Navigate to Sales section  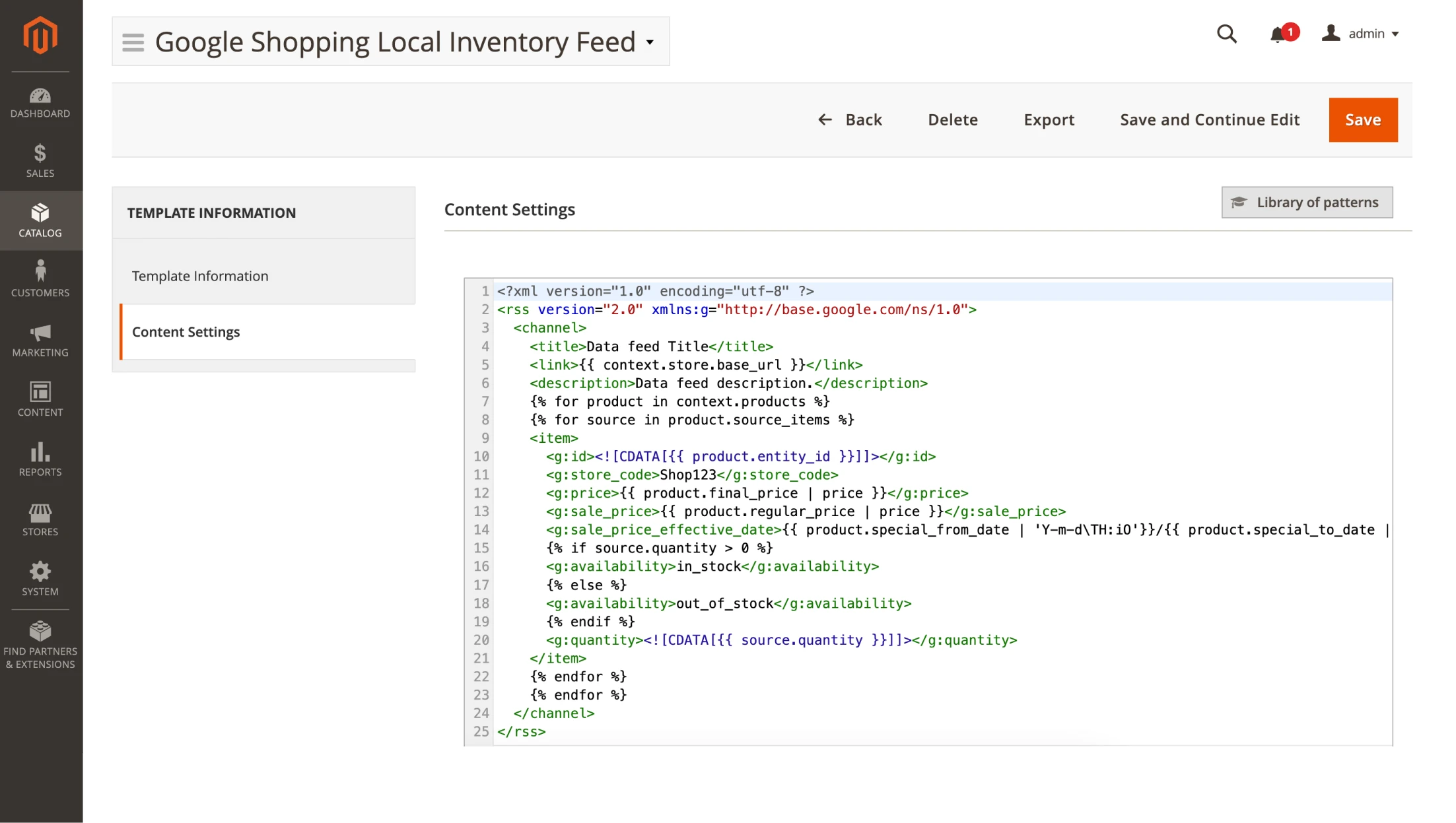click(x=40, y=161)
